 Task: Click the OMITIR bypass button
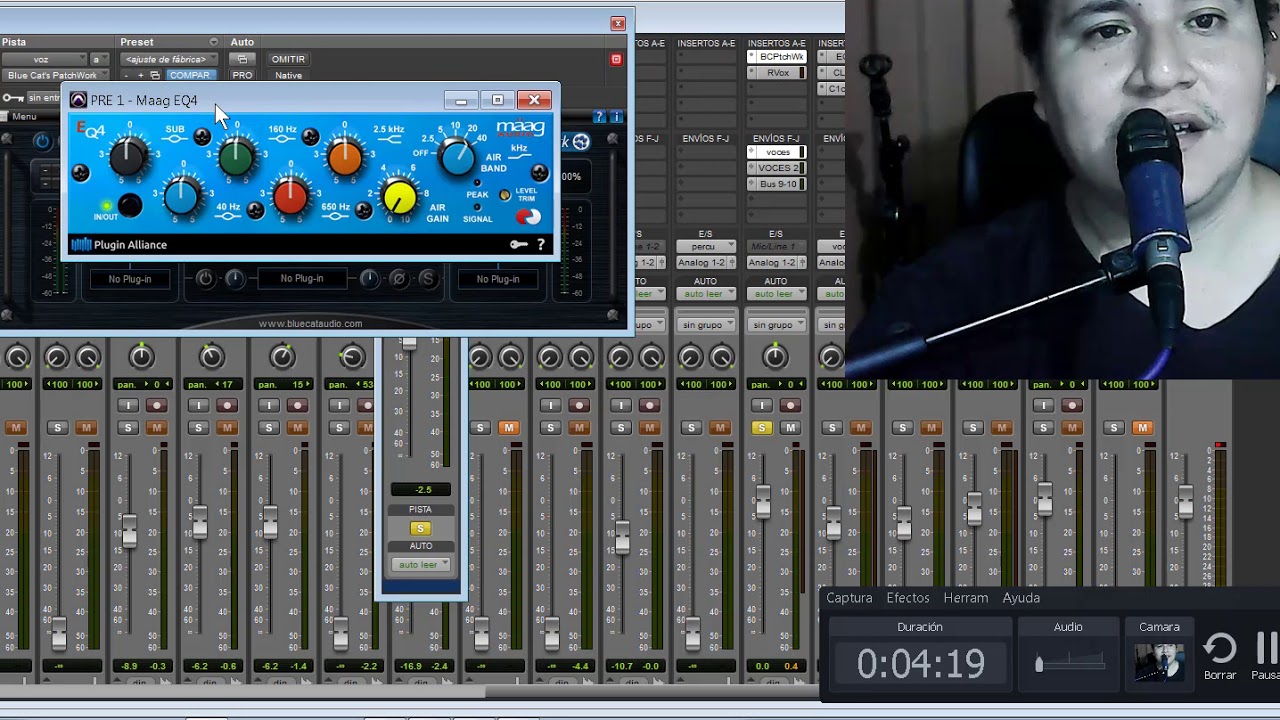(x=289, y=59)
